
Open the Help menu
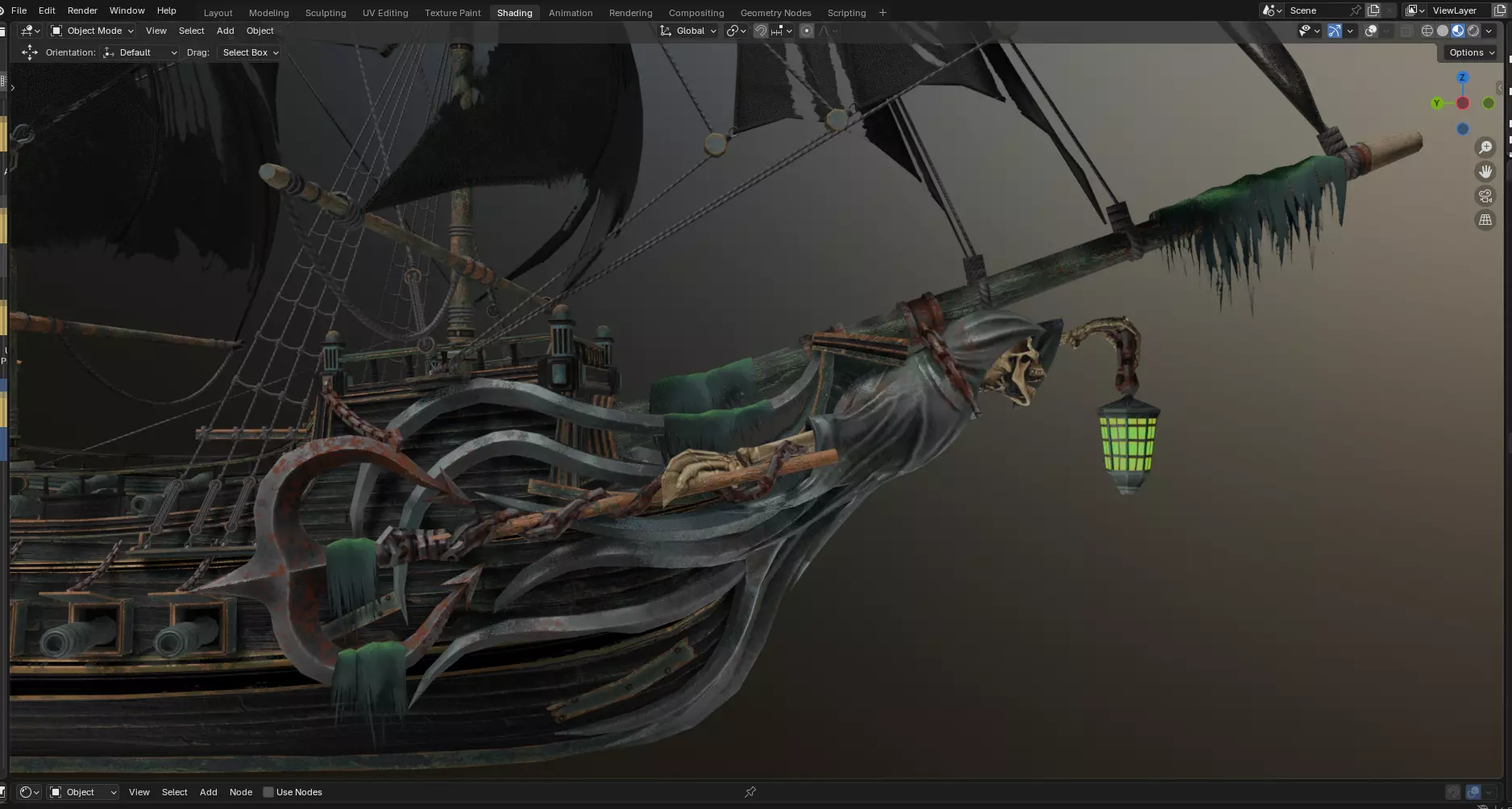(x=166, y=10)
